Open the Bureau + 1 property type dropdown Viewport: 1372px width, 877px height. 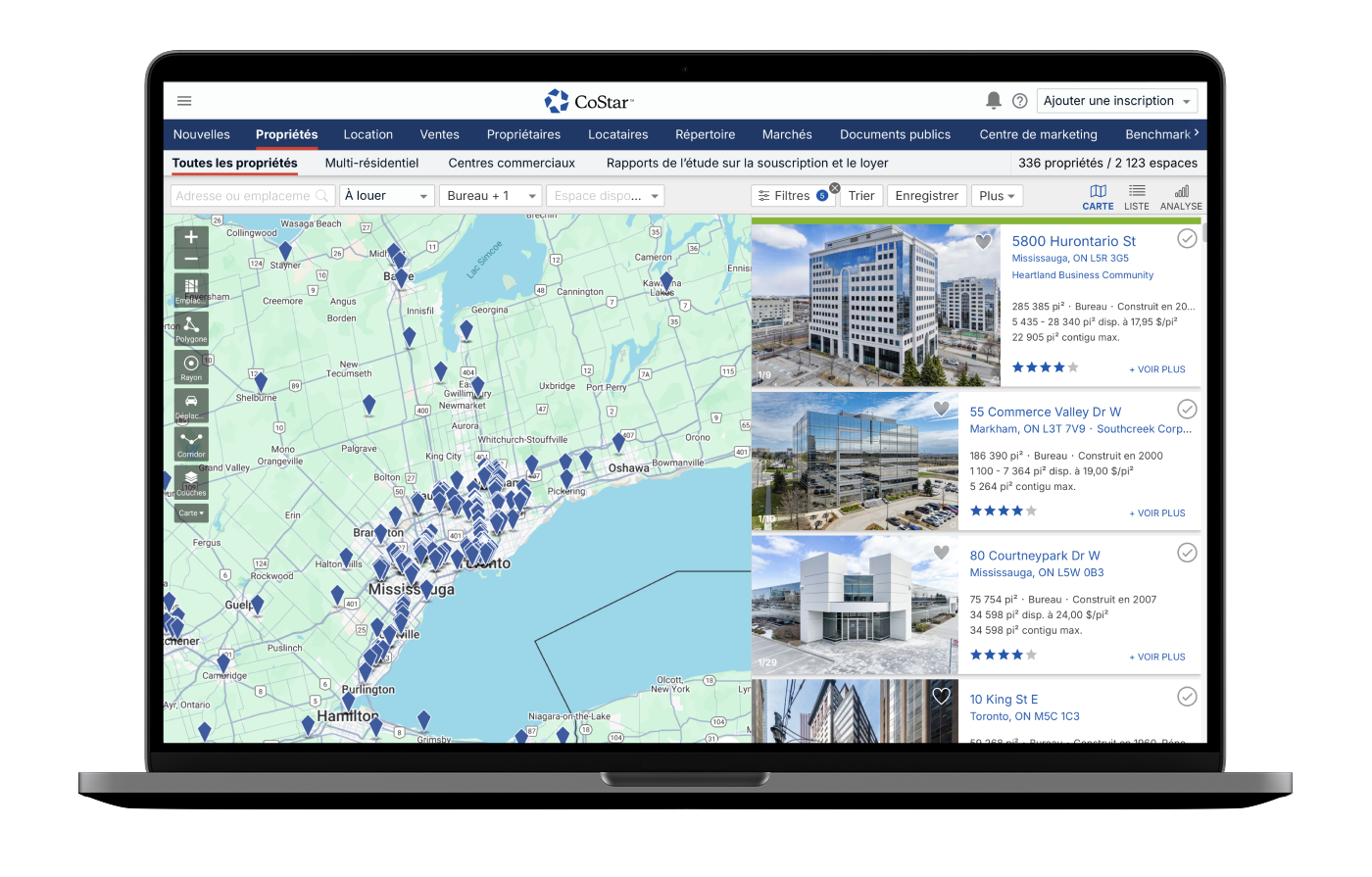(490, 196)
